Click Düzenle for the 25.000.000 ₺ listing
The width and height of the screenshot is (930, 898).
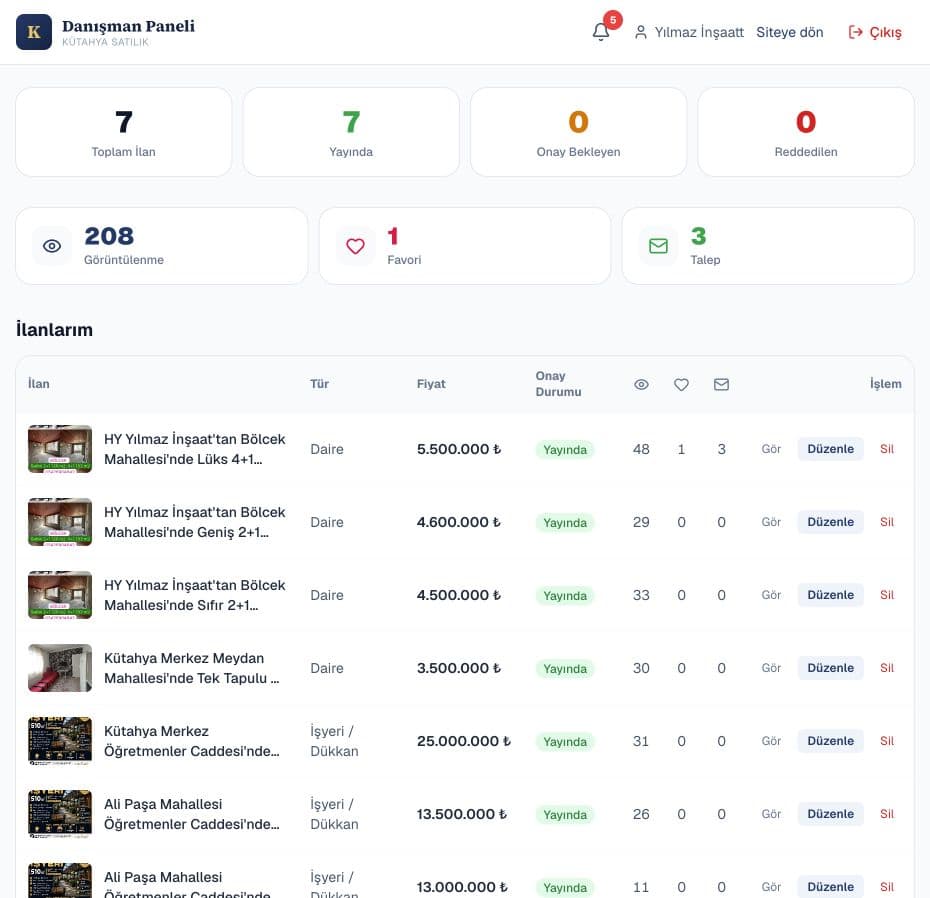[830, 741]
